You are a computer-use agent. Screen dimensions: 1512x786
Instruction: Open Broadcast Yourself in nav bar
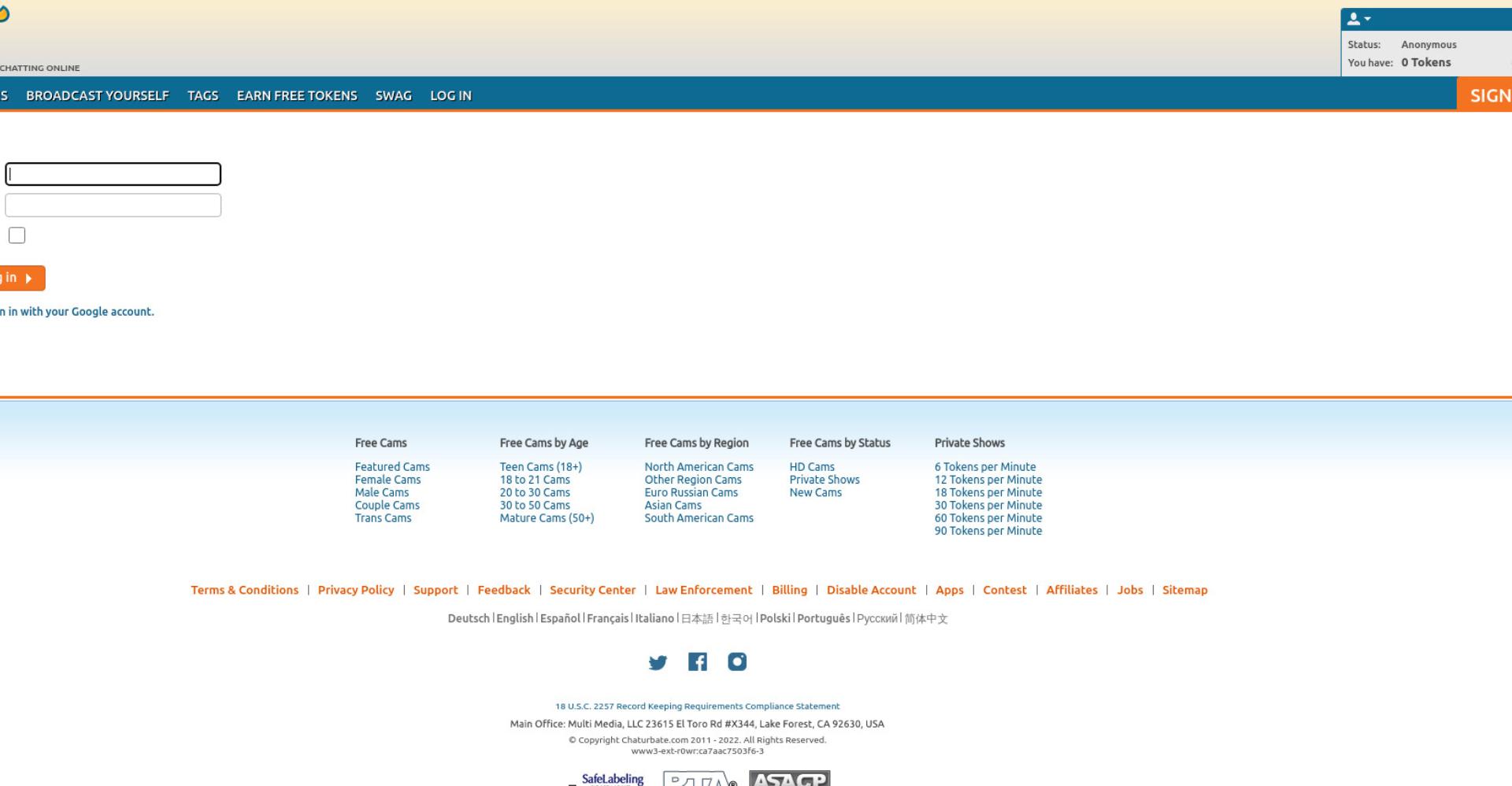(x=98, y=95)
